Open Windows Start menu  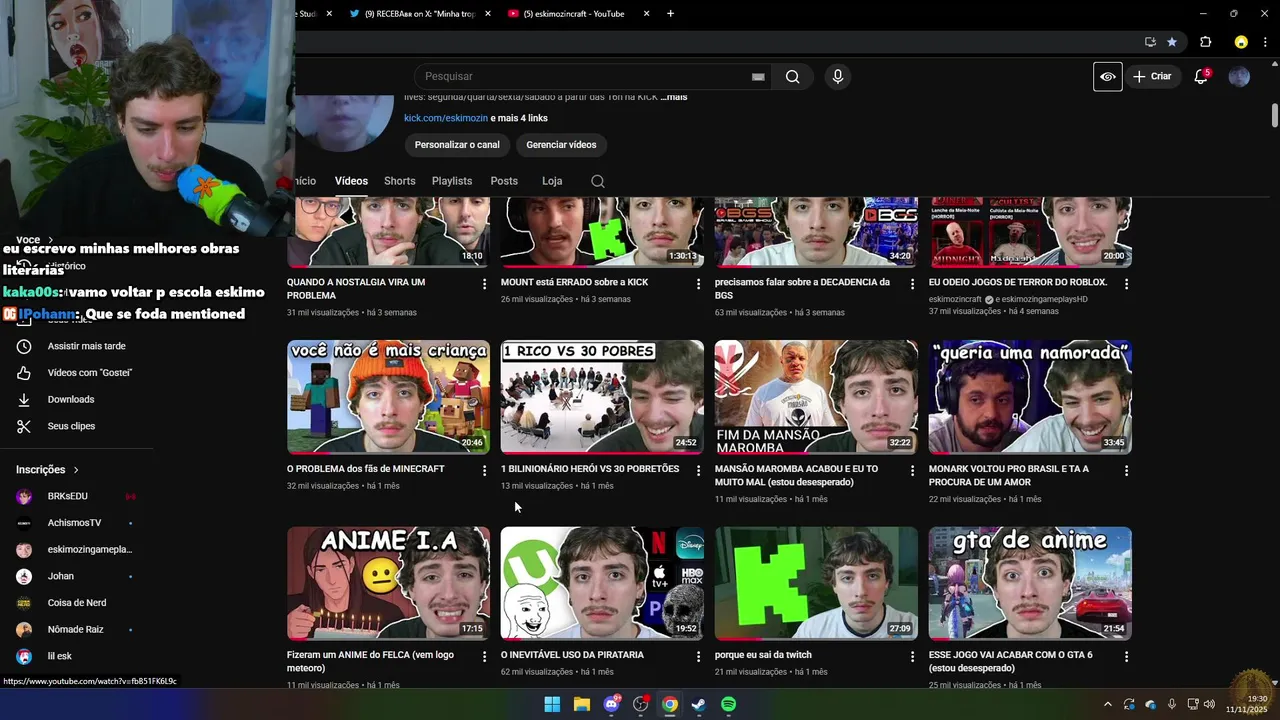[x=552, y=705]
